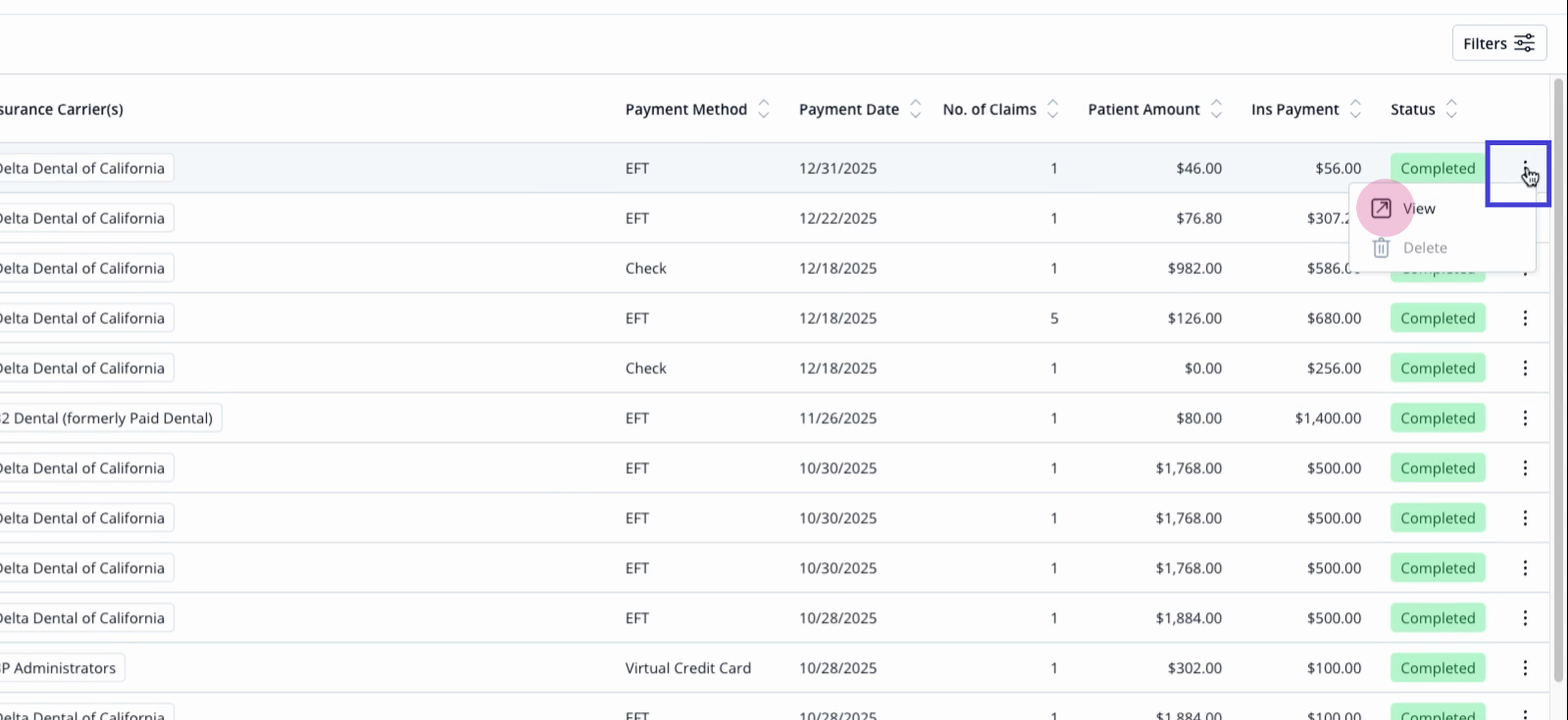
Task: Click Completed status on 12/31/2025 row
Action: 1438,169
